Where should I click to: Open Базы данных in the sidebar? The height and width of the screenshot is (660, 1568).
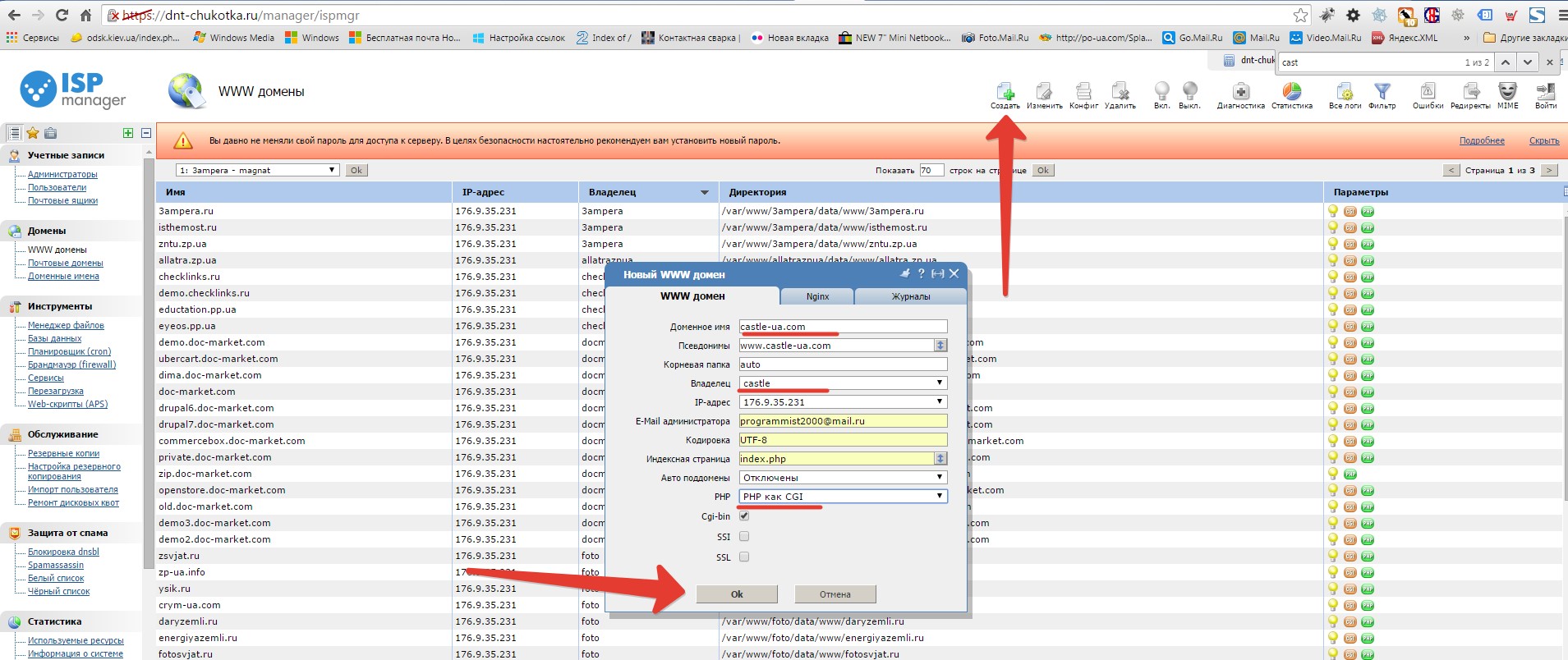tap(55, 338)
